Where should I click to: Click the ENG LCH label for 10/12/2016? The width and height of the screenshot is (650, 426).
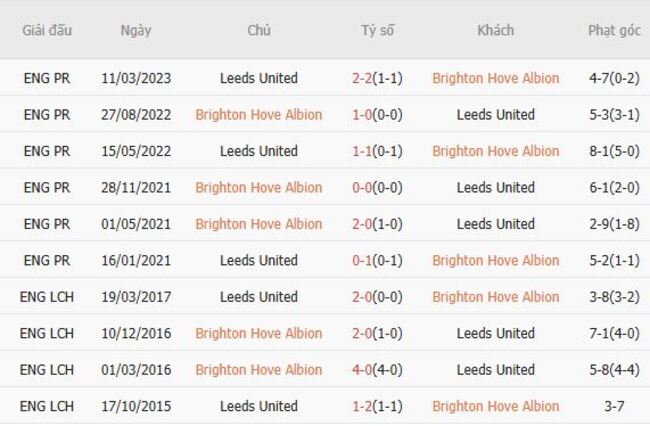click(47, 333)
